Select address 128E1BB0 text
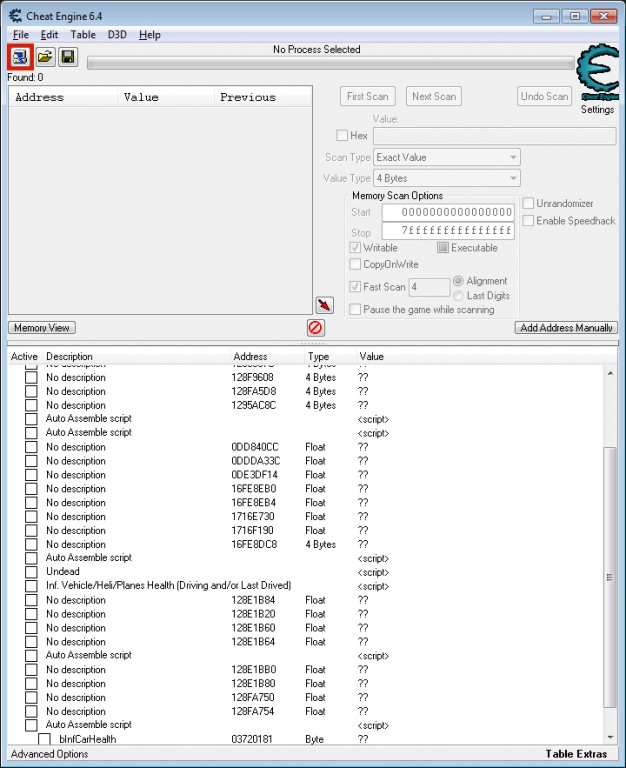This screenshot has width=626, height=768. [254, 670]
